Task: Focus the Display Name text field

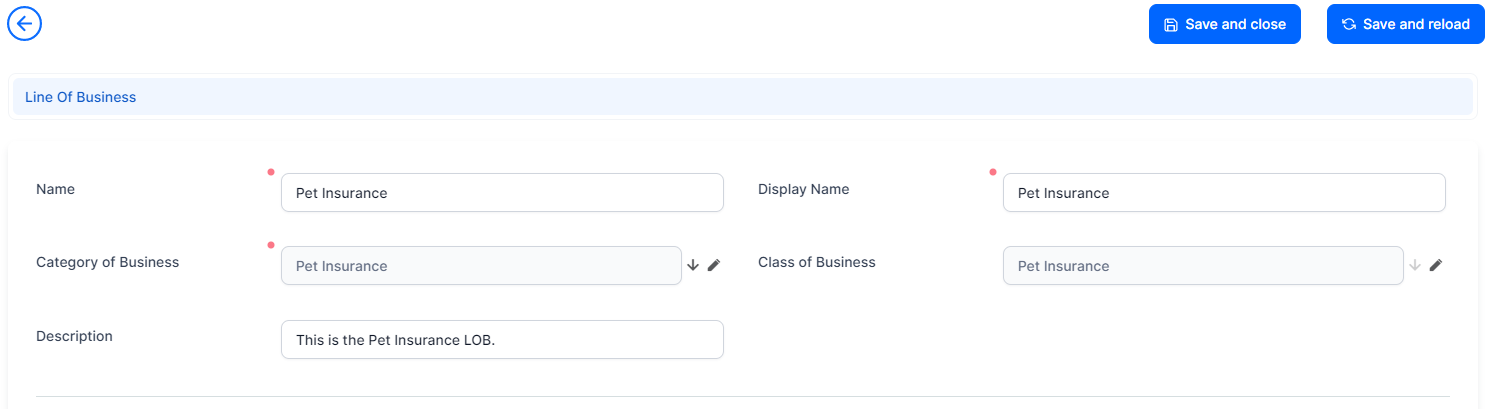Action: pyautogui.click(x=1224, y=193)
